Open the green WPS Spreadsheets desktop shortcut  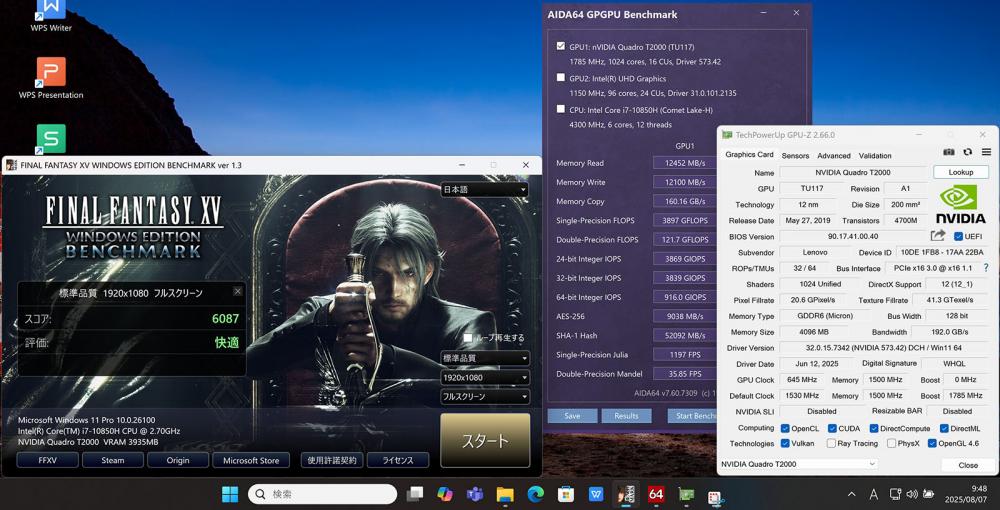pos(51,139)
